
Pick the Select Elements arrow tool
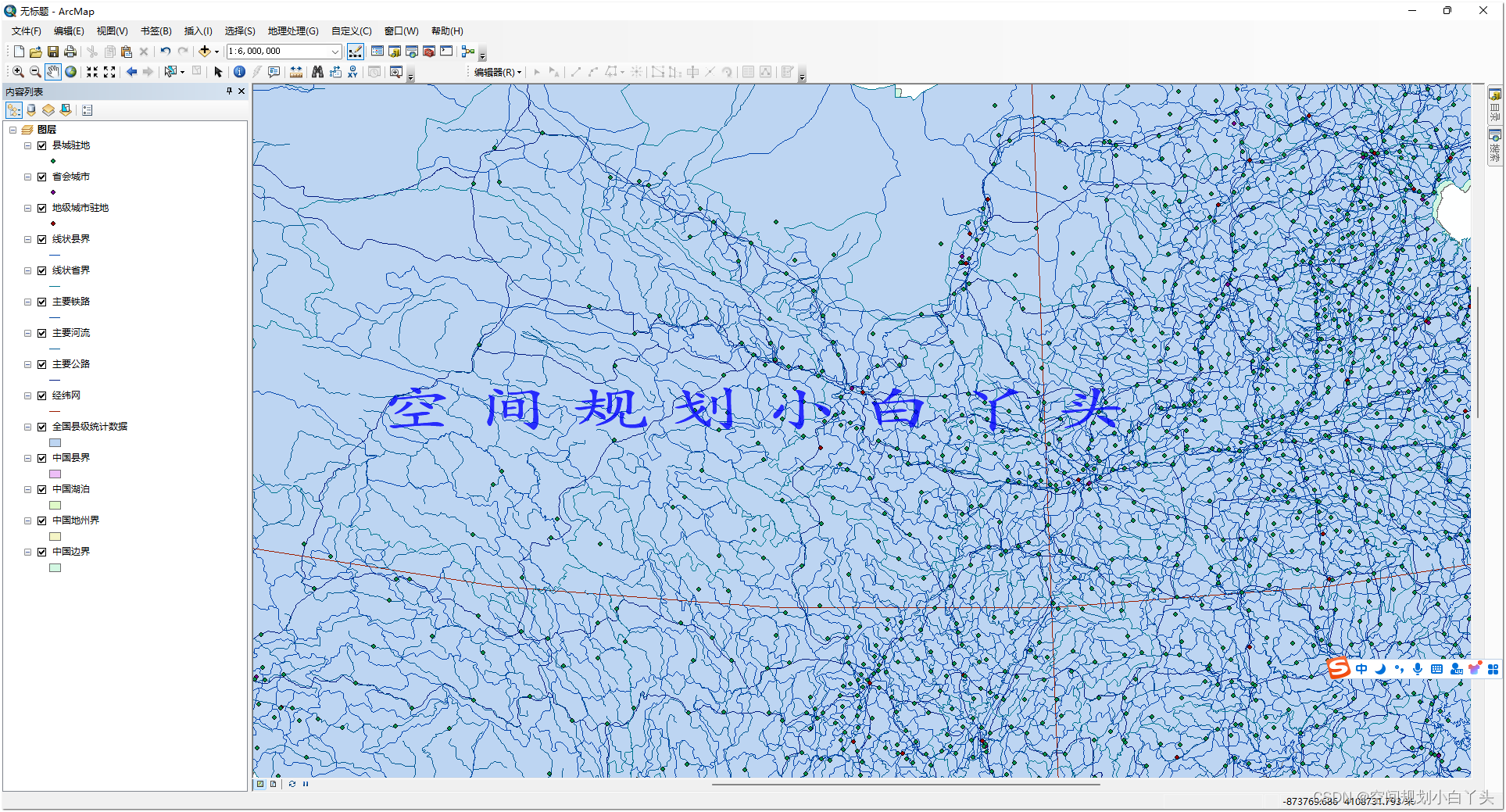(218, 72)
